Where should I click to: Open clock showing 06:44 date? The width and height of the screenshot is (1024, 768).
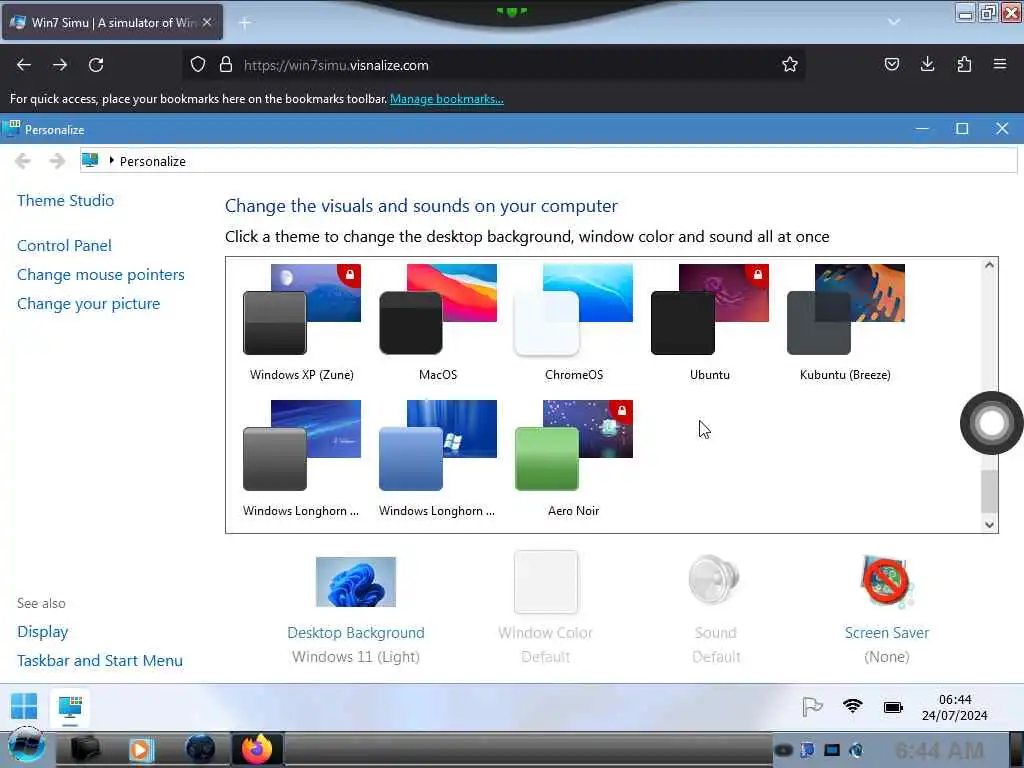coord(955,707)
